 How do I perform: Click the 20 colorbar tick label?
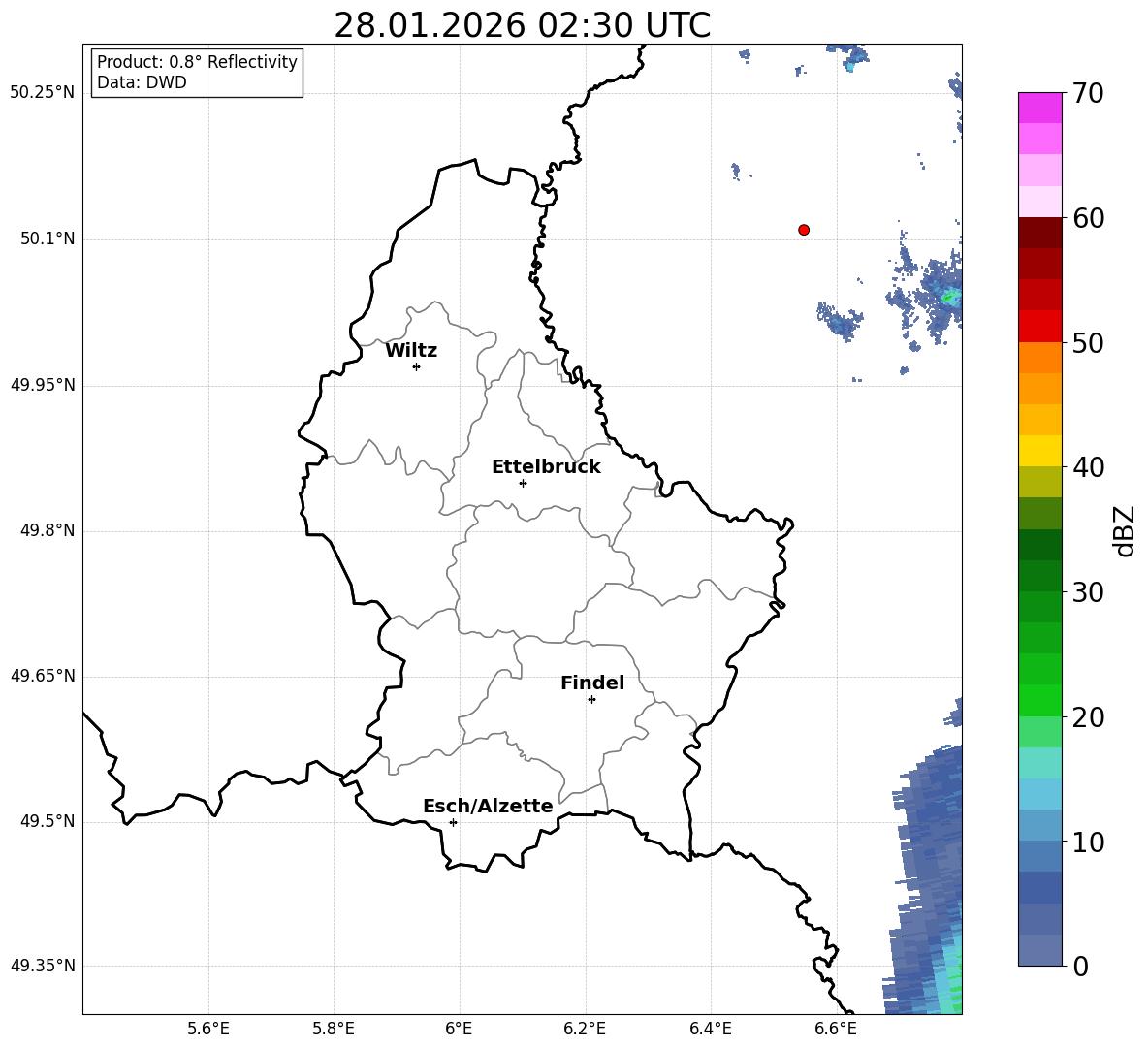[x=1088, y=717]
